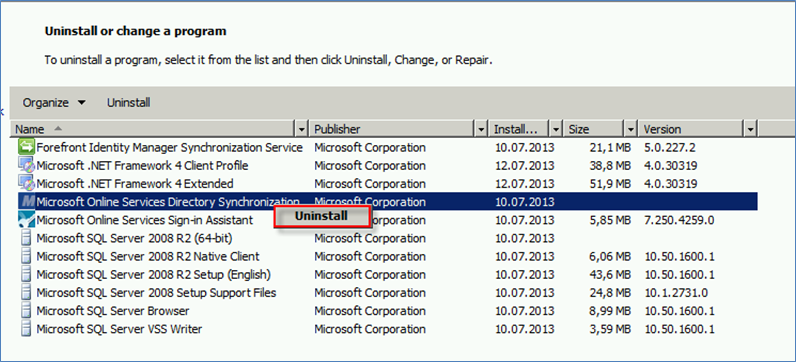This screenshot has width=796, height=362.
Task: Click the SQL Server 2008 R2 (64-bit) icon
Action: pos(26,238)
